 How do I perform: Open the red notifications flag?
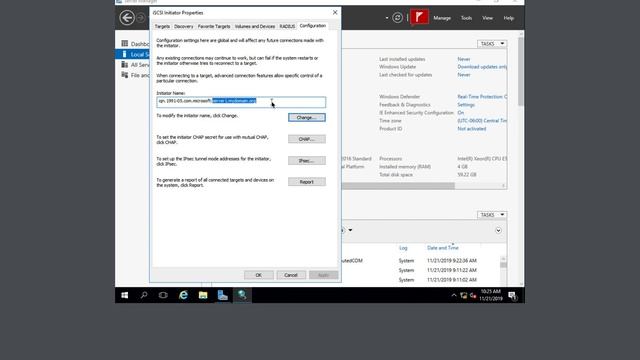[x=419, y=17]
